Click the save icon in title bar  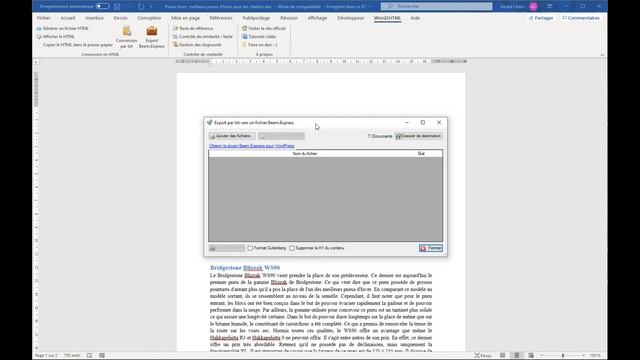[117, 7]
